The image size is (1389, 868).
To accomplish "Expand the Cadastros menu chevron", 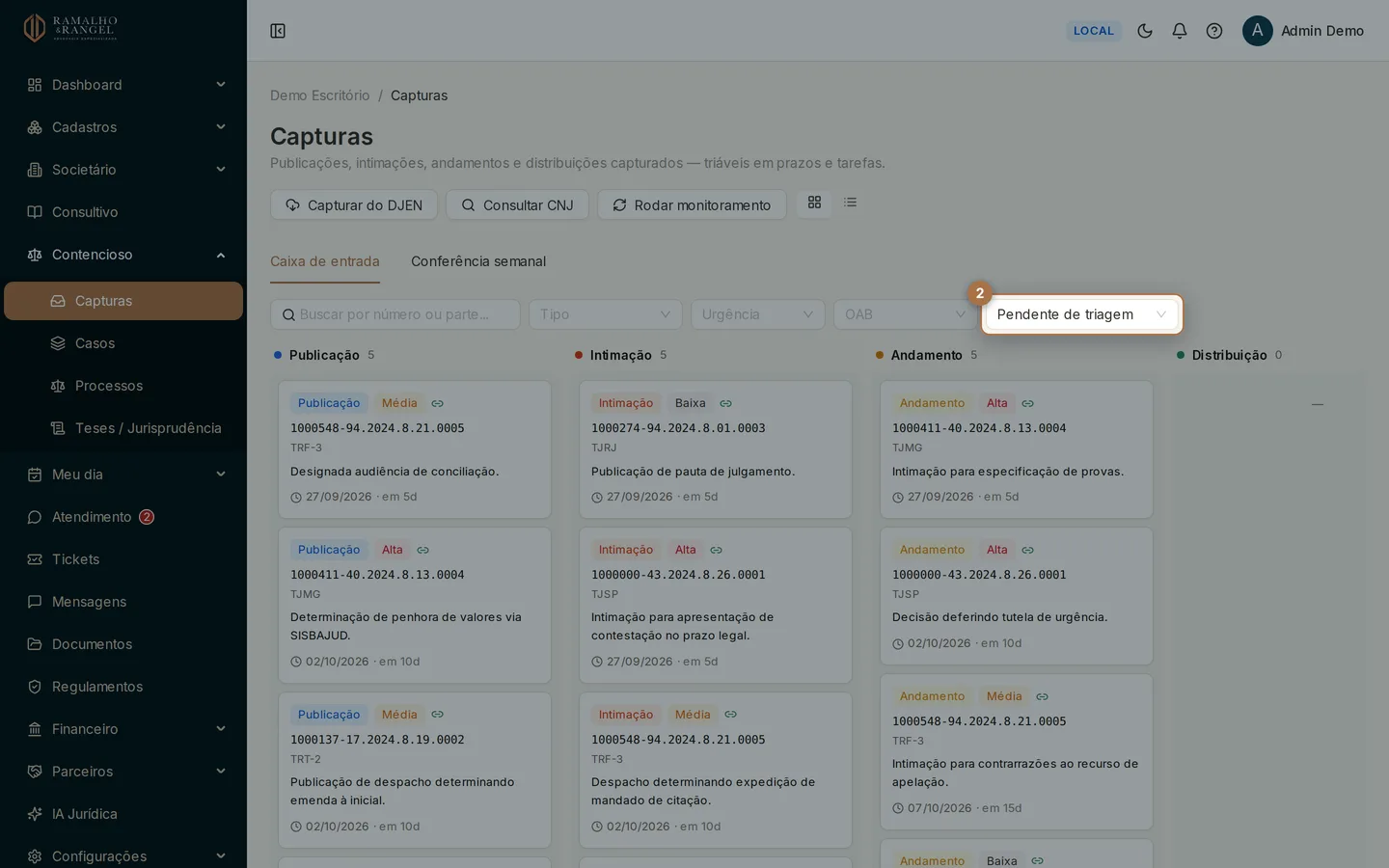I will click(x=221, y=127).
